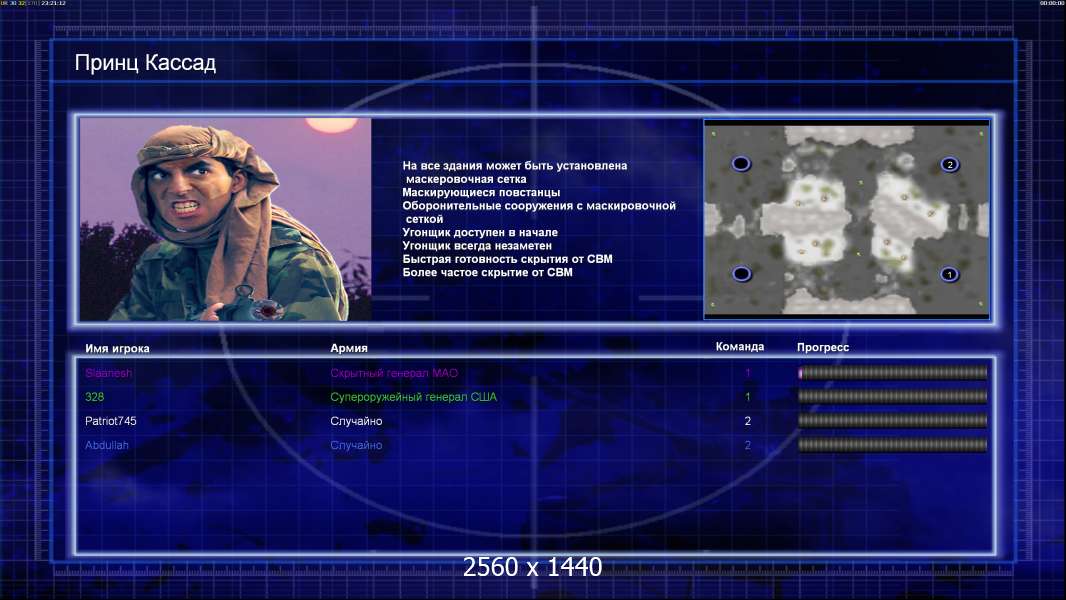Click Abdullah's loading progress bar
1066x600 pixels.
(893, 445)
